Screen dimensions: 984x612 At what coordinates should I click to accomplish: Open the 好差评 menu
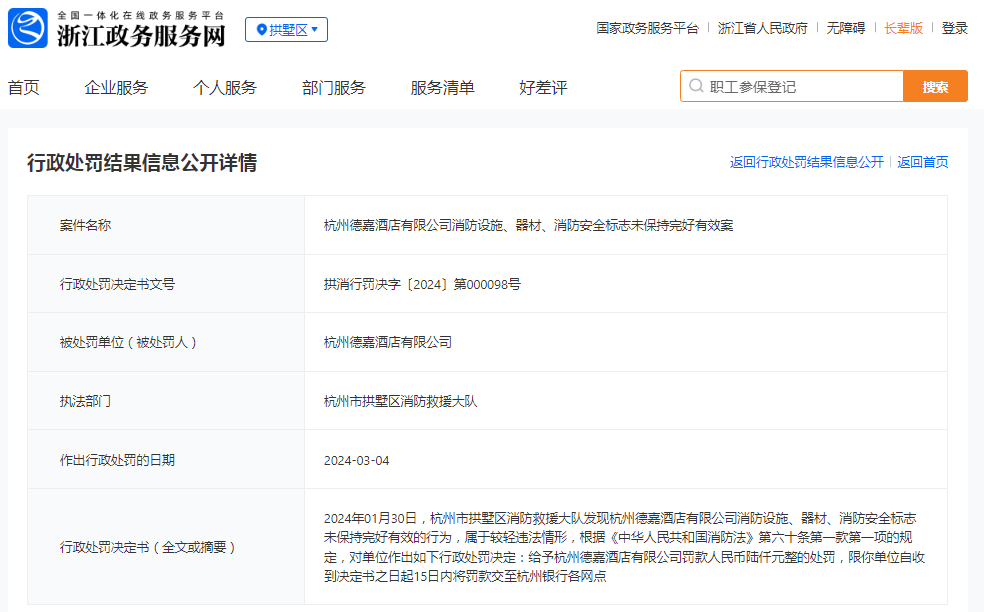click(x=543, y=87)
